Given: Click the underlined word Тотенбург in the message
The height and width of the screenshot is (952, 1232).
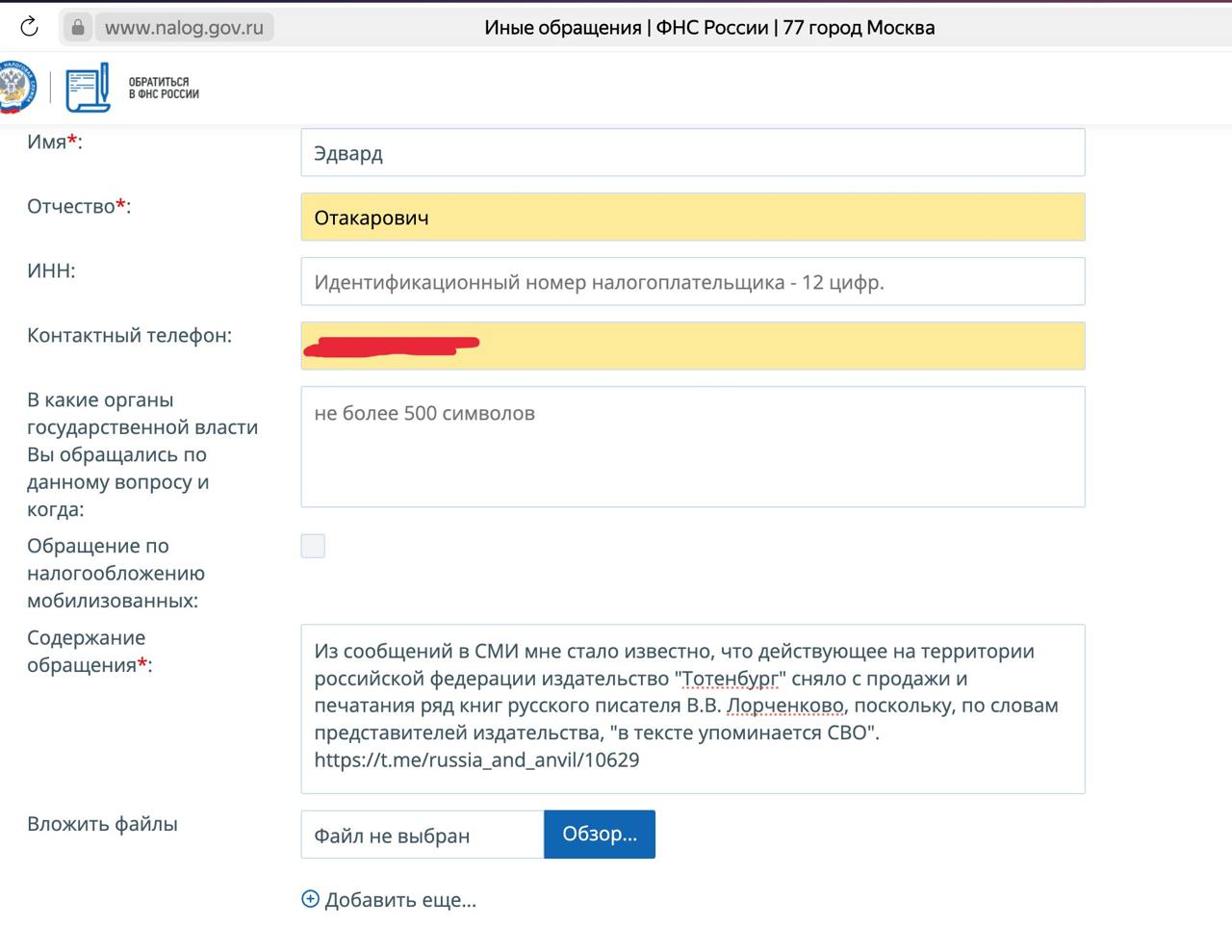Looking at the screenshot, I should (729, 679).
